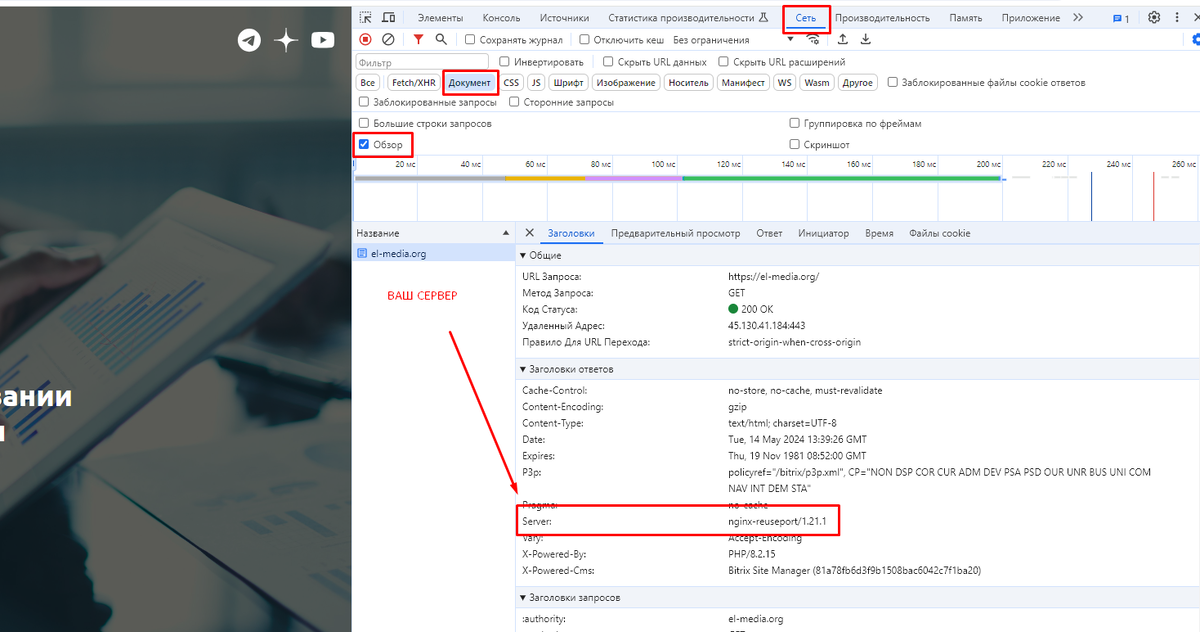This screenshot has height=632, width=1200.
Task: Open network settings blue gear icon
Action: 1195,39
